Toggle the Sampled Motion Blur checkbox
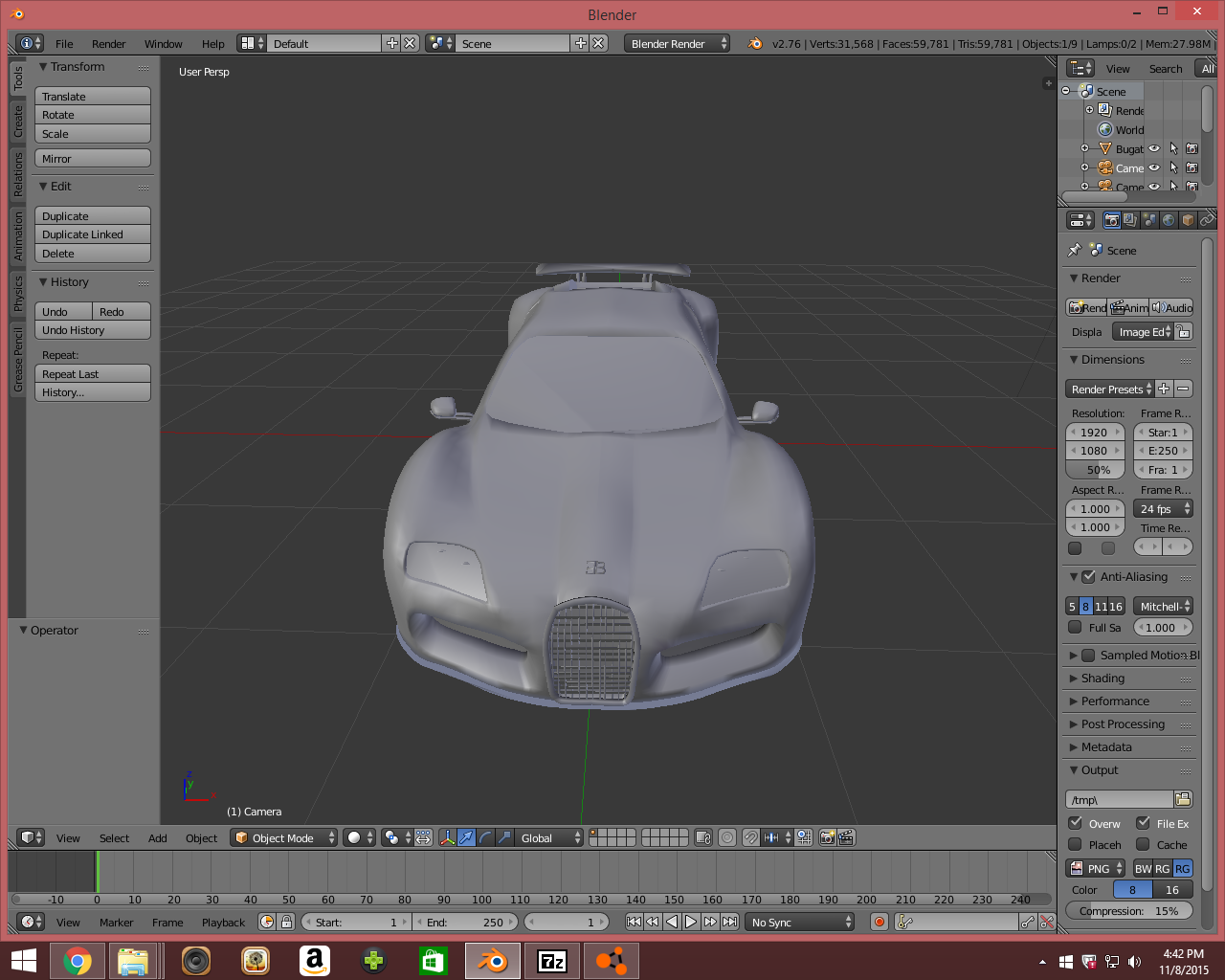The width and height of the screenshot is (1225, 980). point(1088,656)
